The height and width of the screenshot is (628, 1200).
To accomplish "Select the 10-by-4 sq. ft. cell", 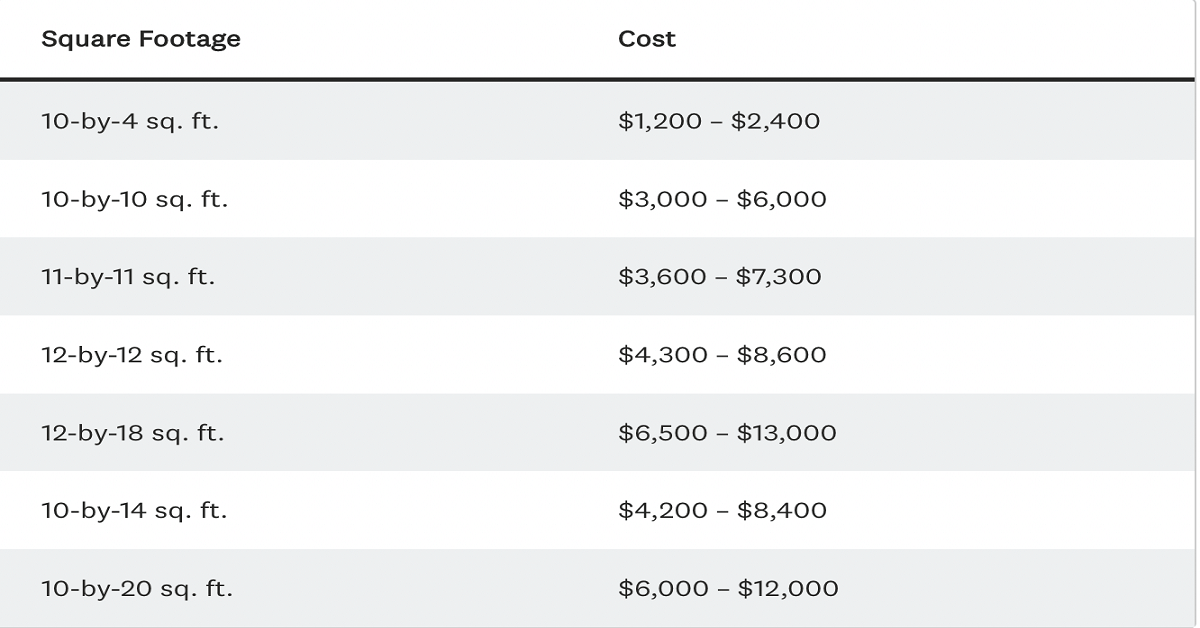I will (130, 121).
